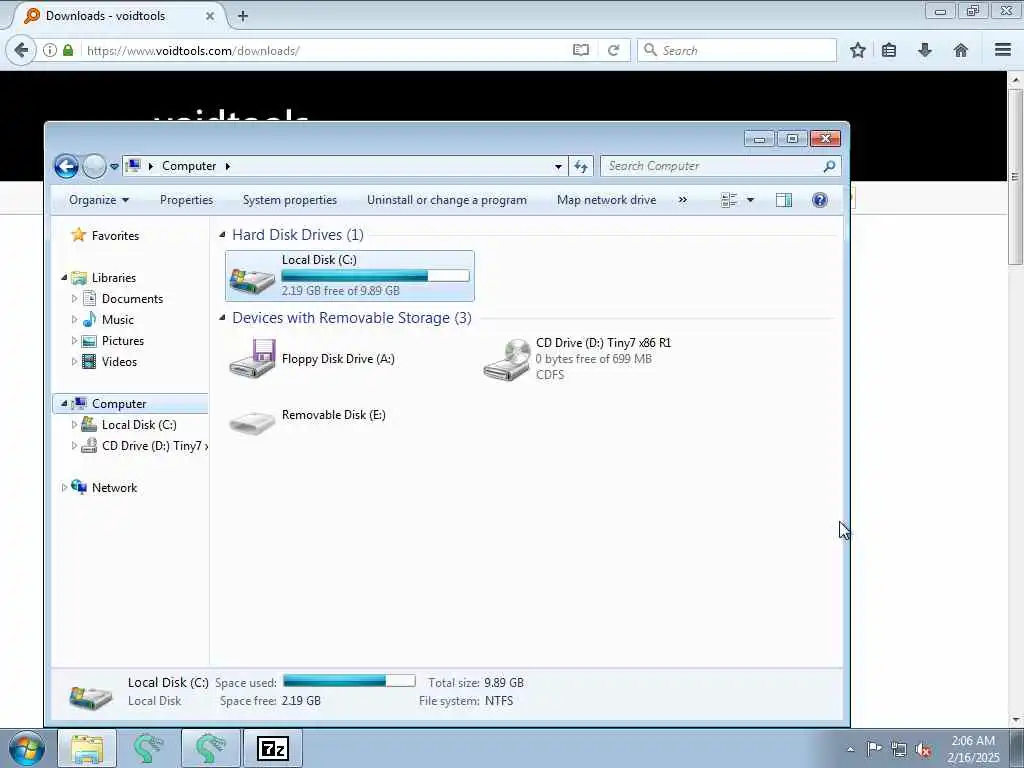
Task: Open the view options dropdown arrow
Action: click(750, 200)
